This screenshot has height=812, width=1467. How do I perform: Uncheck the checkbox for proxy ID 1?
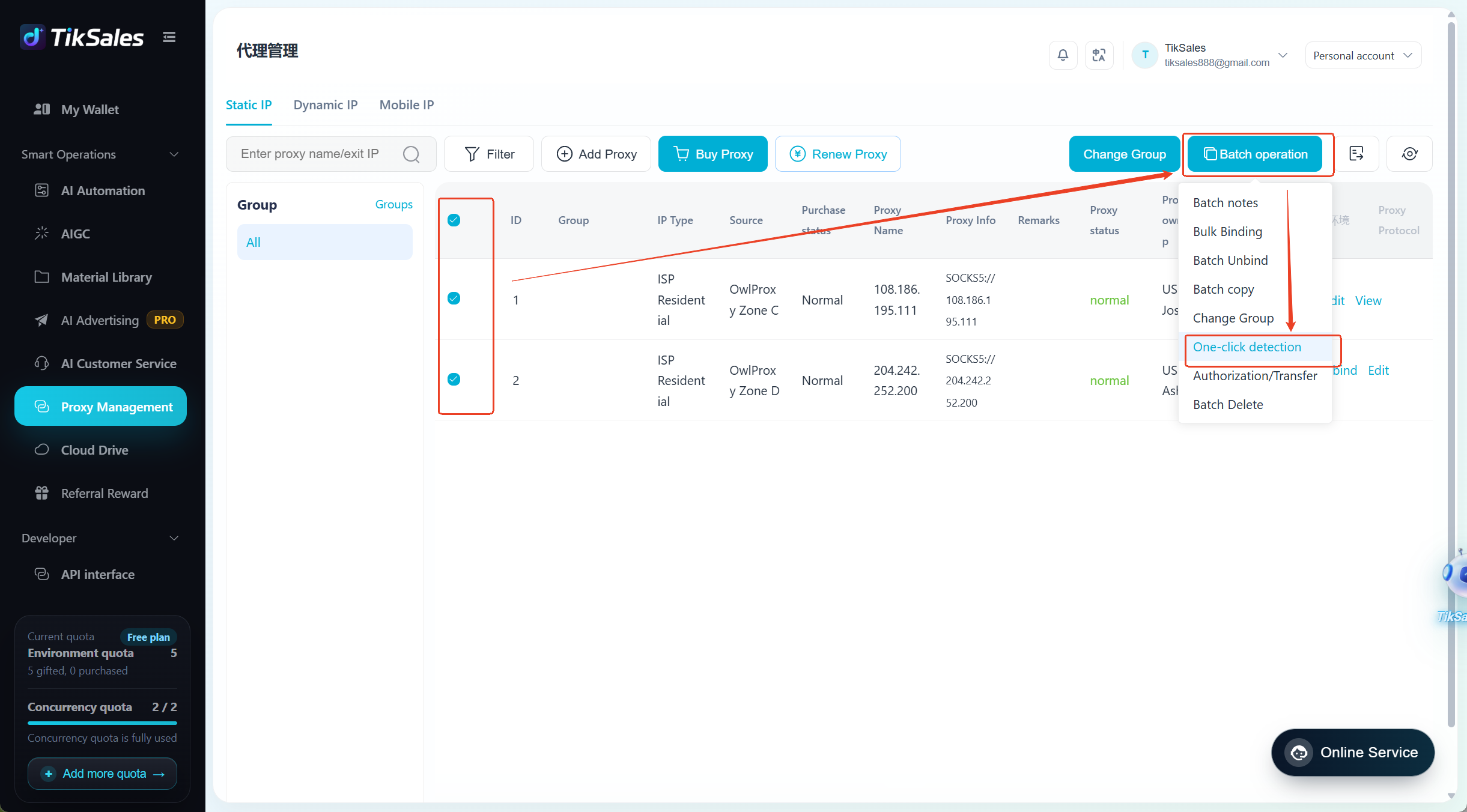[454, 298]
